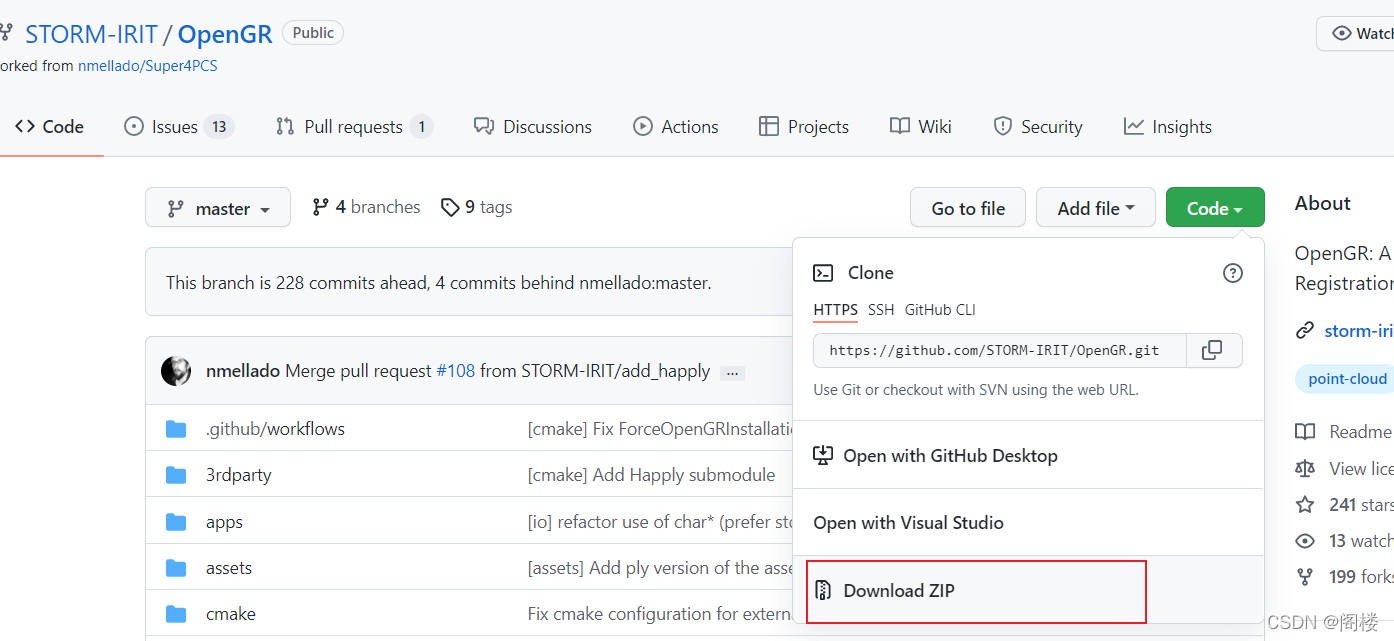Open the Insights tab
The height and width of the screenshot is (641, 1394).
(1168, 127)
